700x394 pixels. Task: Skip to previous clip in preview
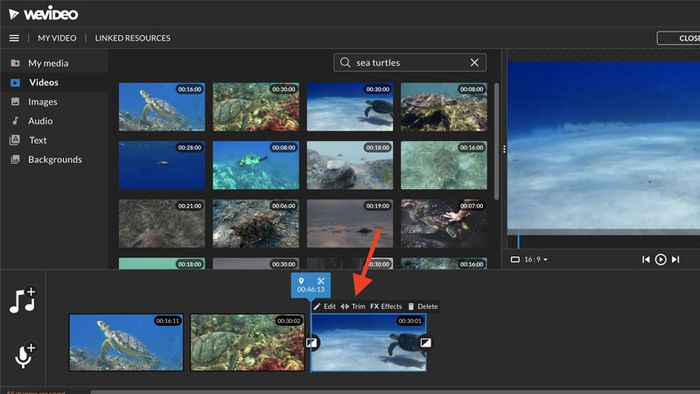pyautogui.click(x=646, y=259)
